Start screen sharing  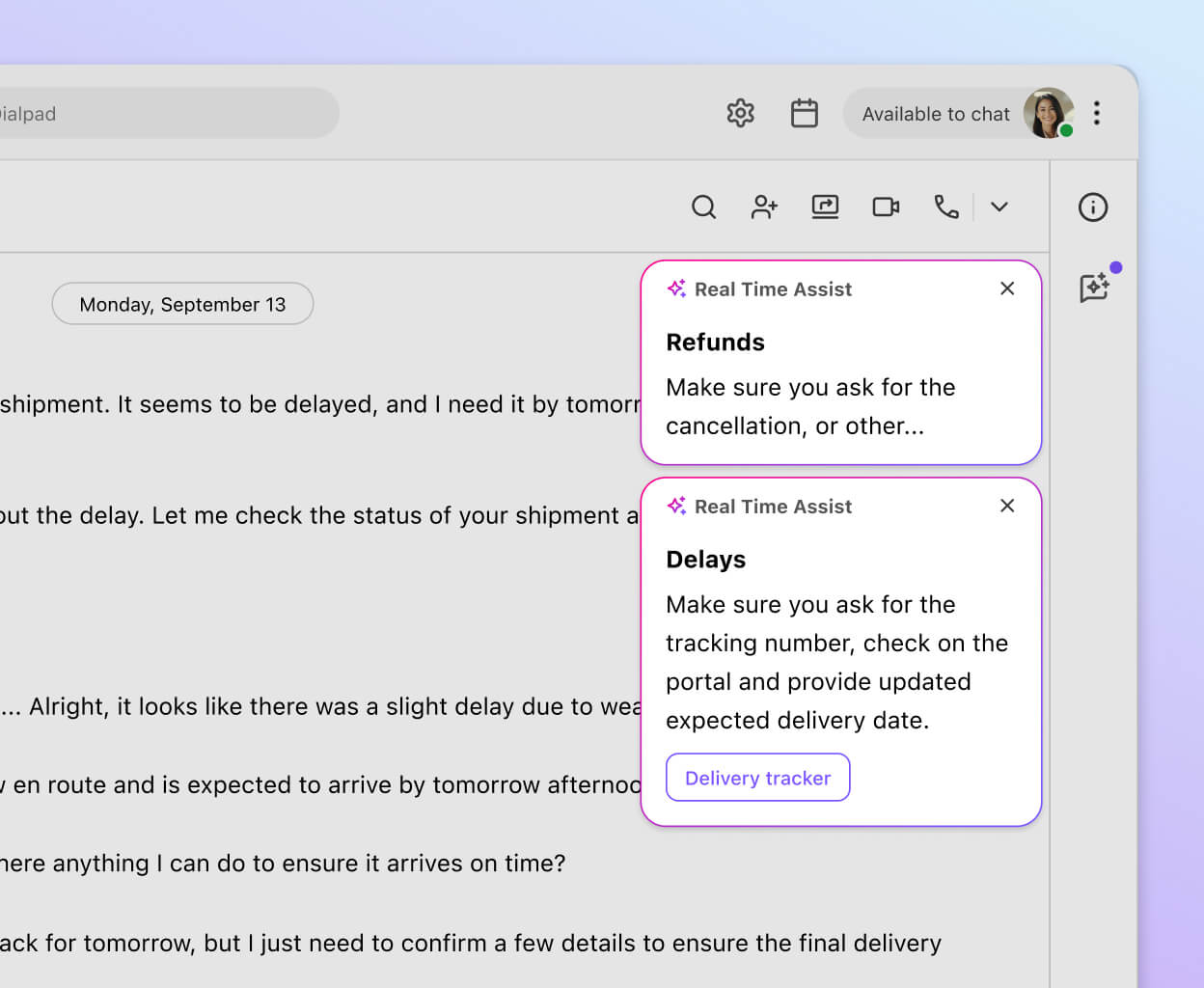[825, 206]
